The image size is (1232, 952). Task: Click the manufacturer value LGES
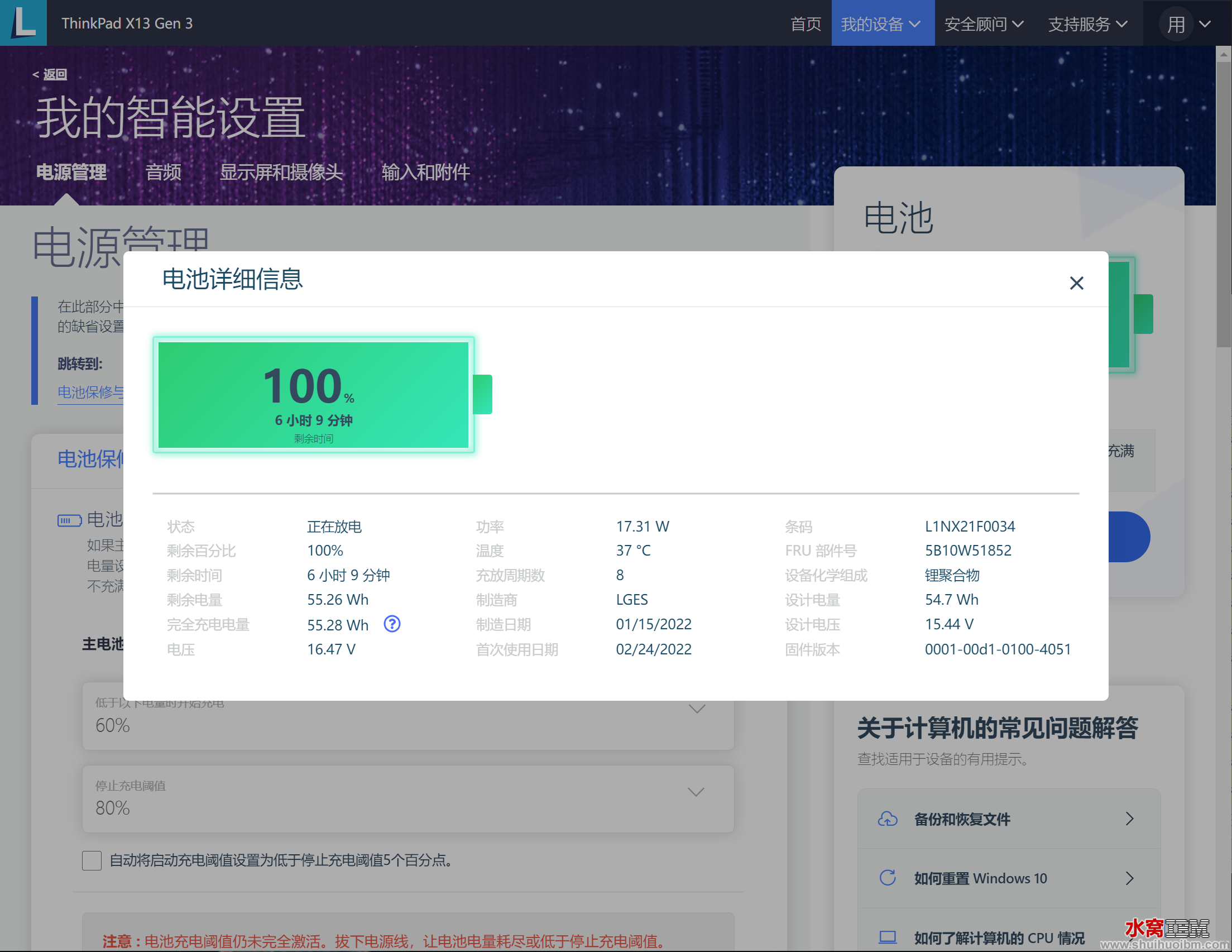click(632, 600)
